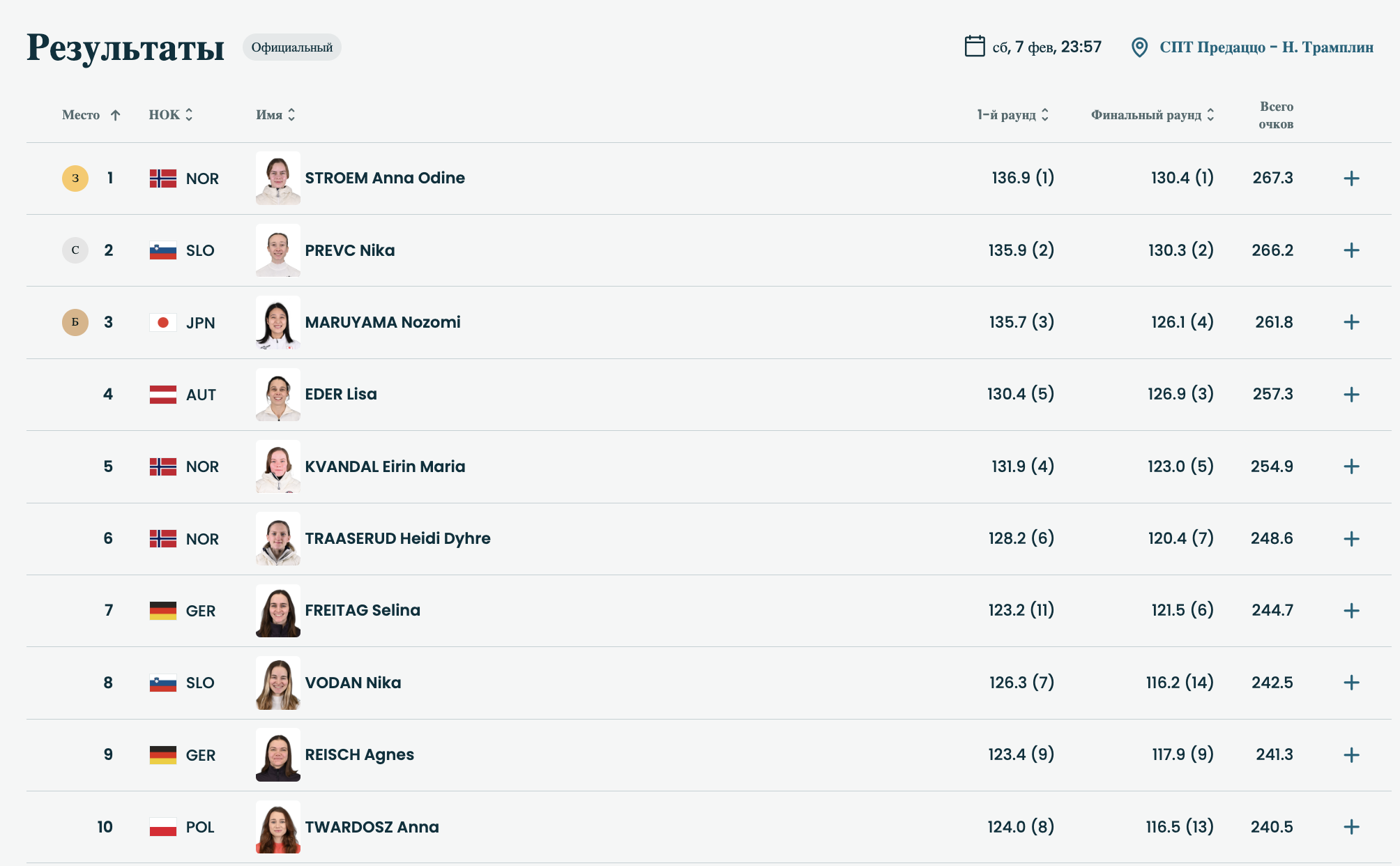
Task: Click the Poland flag next to POL
Action: [x=163, y=827]
